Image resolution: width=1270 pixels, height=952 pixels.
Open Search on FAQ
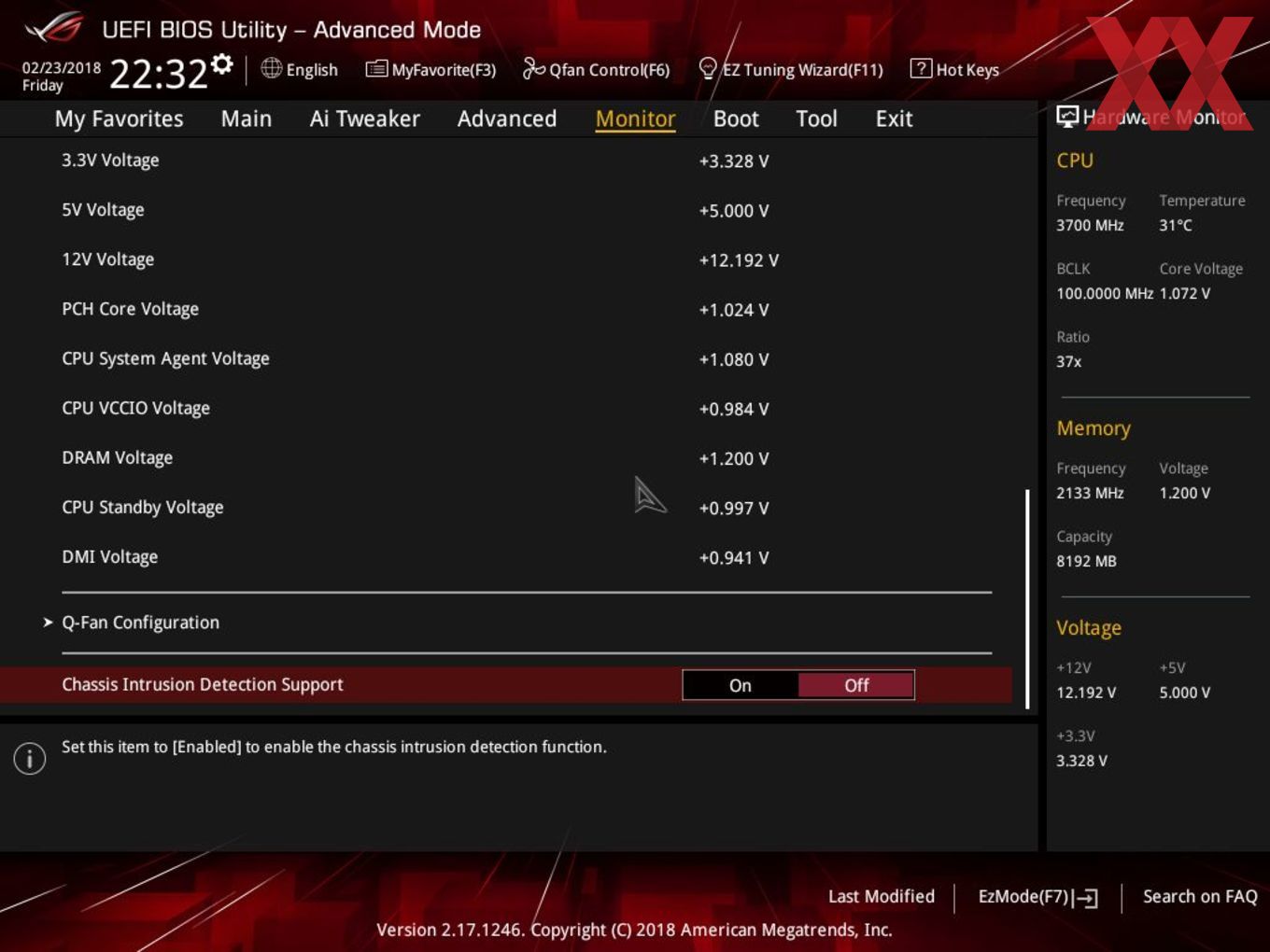1200,896
